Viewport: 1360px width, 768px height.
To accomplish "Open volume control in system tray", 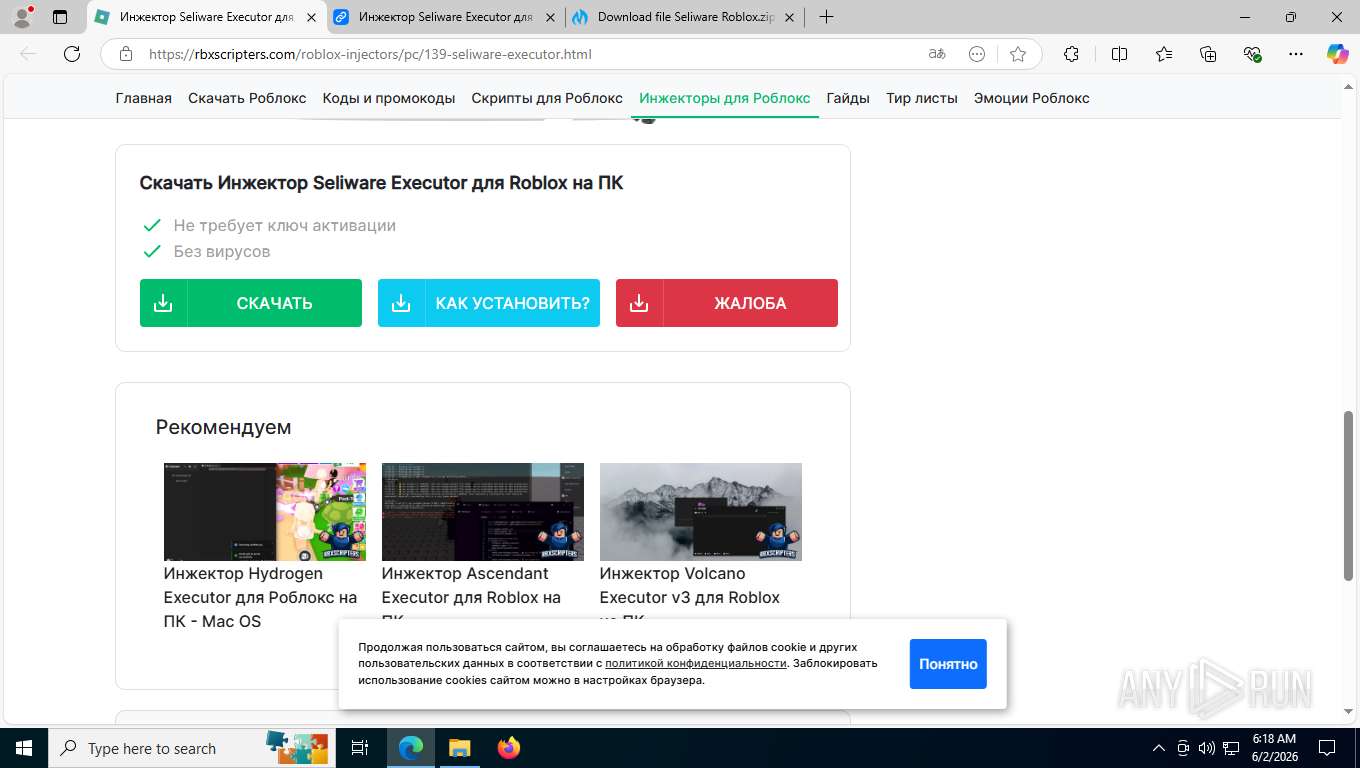I will (1207, 748).
